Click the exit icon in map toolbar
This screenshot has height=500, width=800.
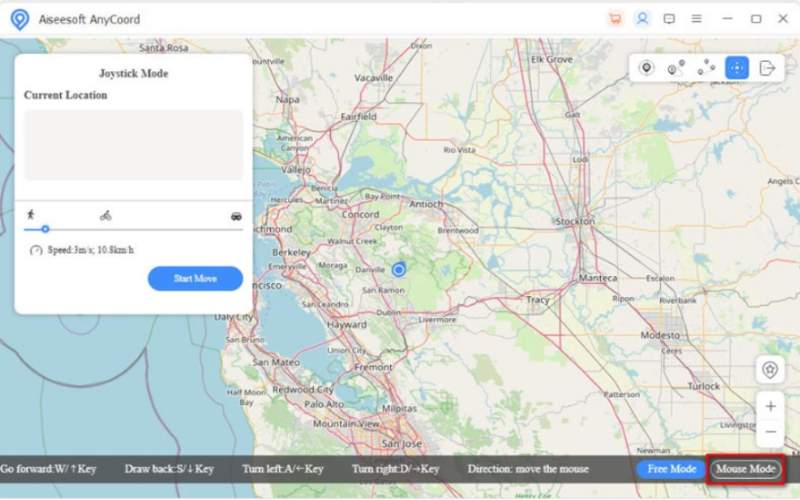click(767, 68)
